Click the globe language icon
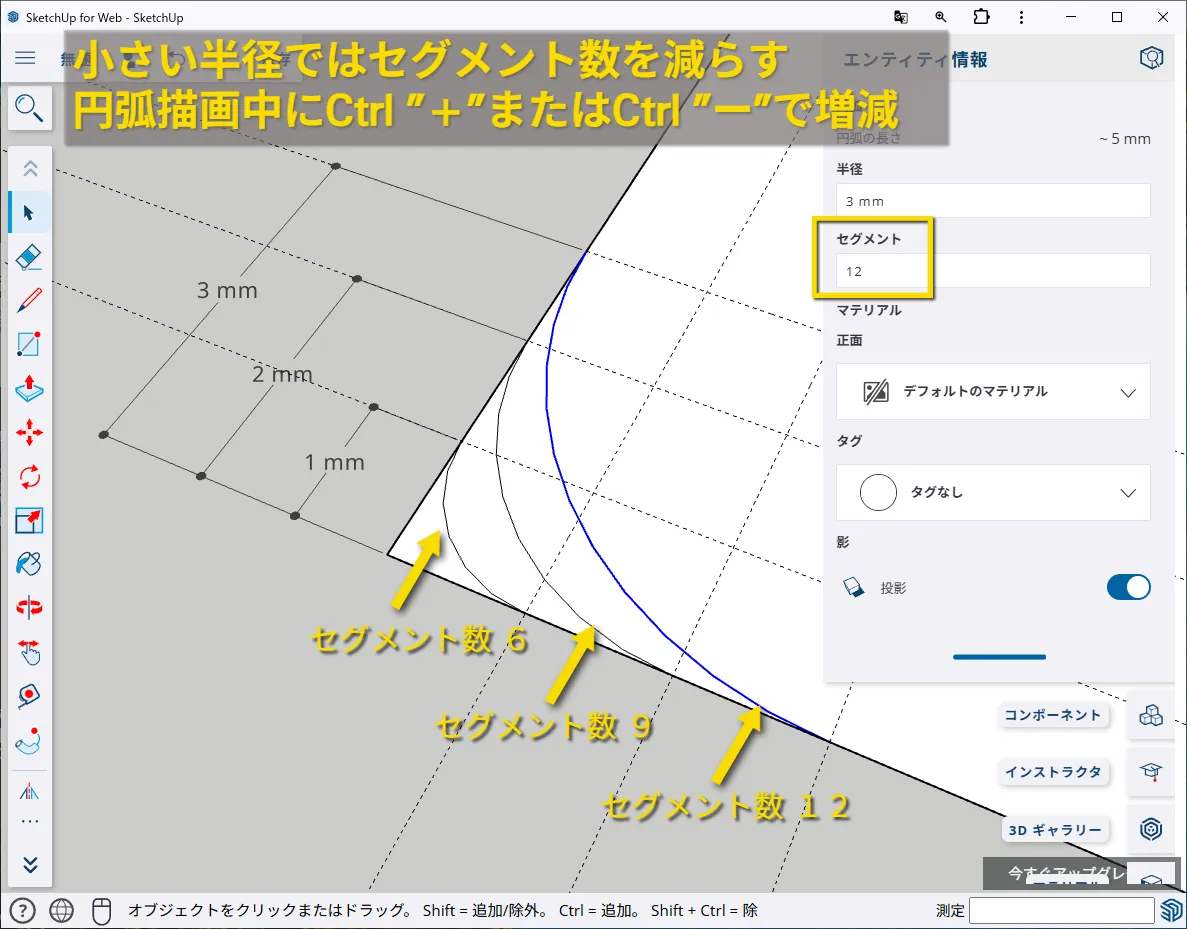 pos(61,910)
